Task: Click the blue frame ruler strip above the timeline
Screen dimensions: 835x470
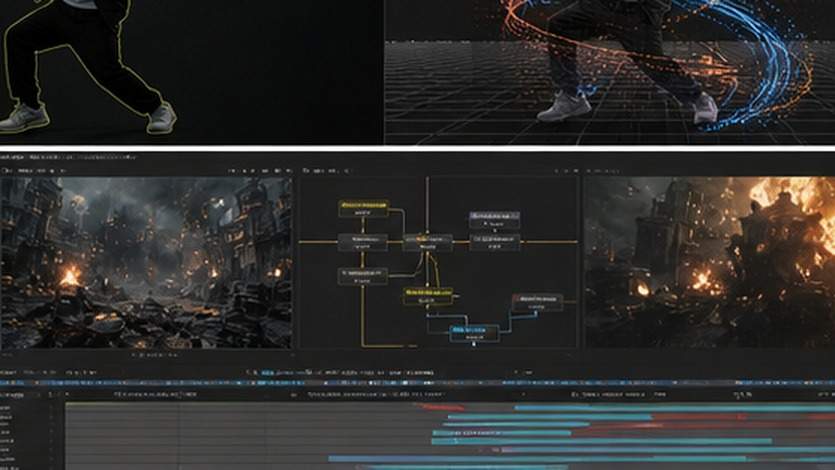Action: click(418, 383)
